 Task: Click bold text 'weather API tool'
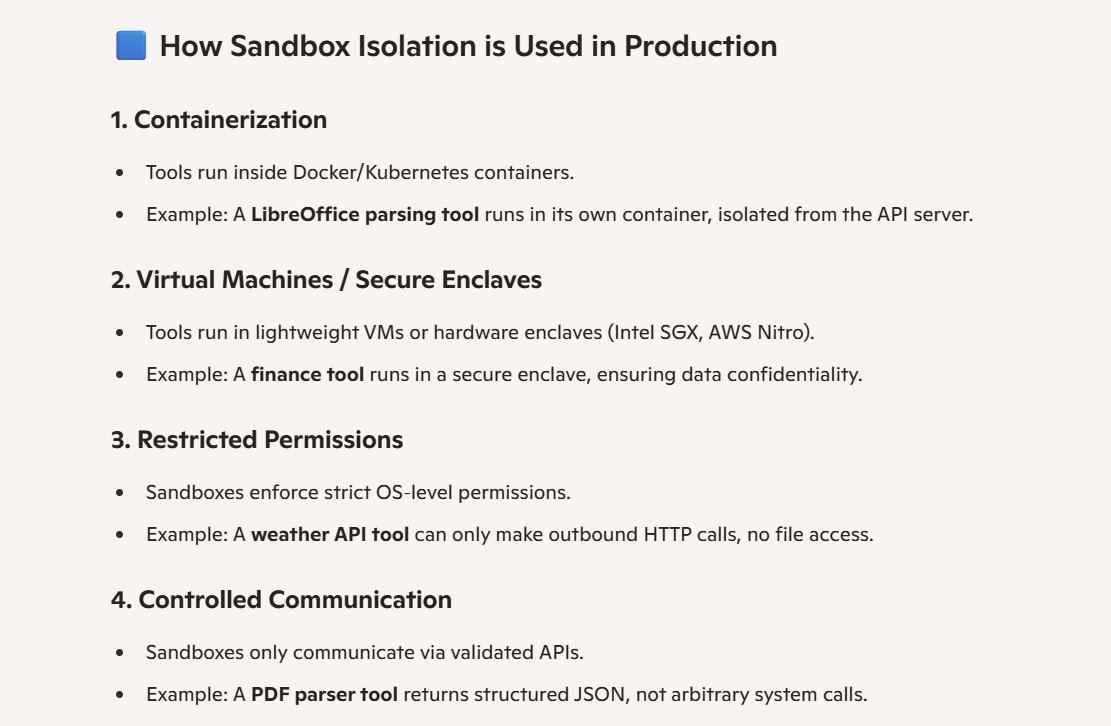(330, 535)
